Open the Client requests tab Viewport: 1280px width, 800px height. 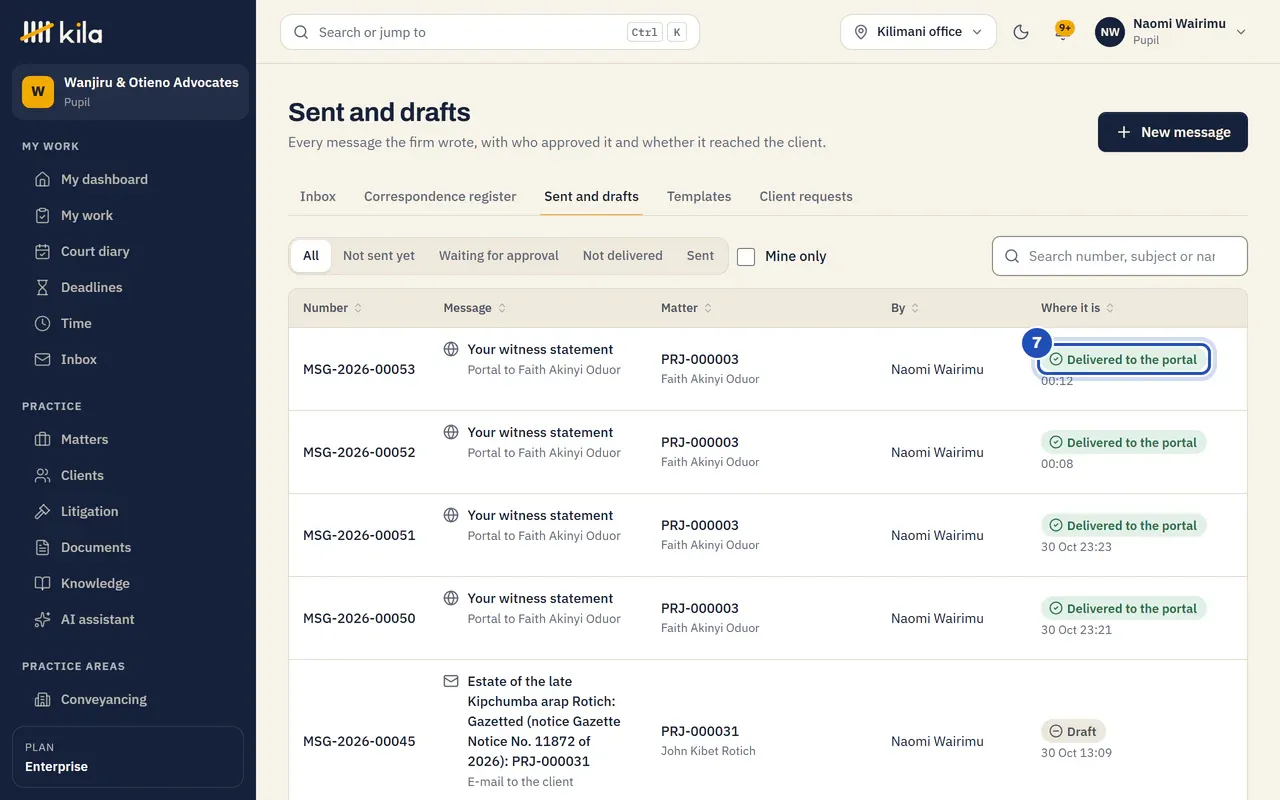806,197
